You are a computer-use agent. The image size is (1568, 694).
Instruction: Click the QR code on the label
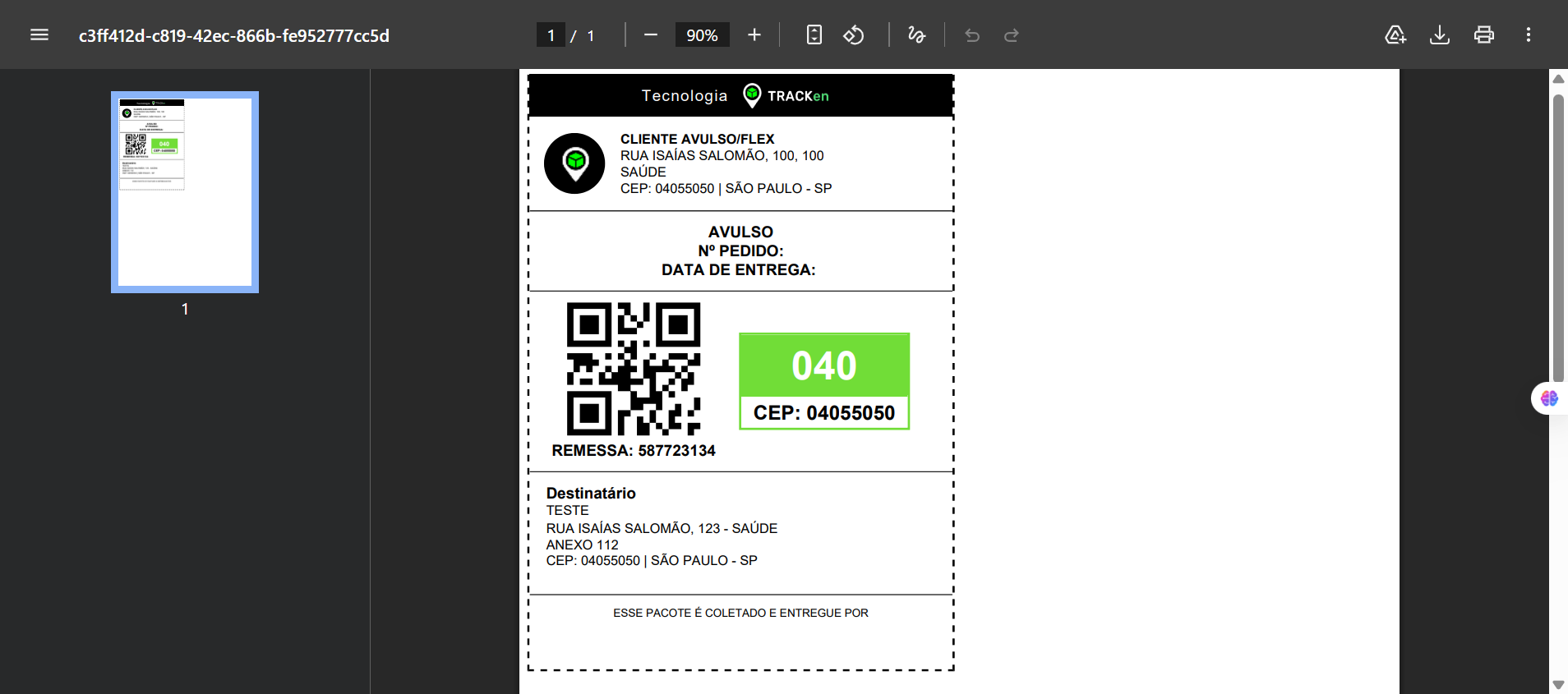[634, 369]
